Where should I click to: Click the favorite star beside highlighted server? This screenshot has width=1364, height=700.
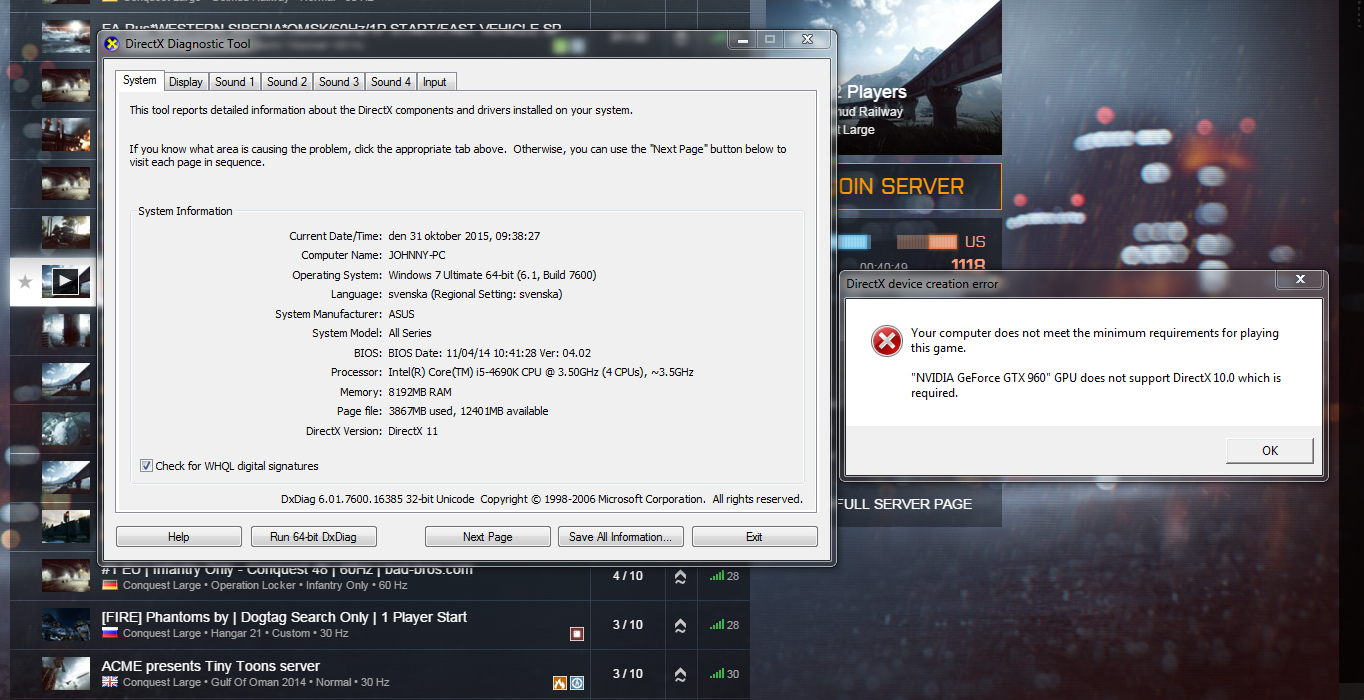(26, 282)
